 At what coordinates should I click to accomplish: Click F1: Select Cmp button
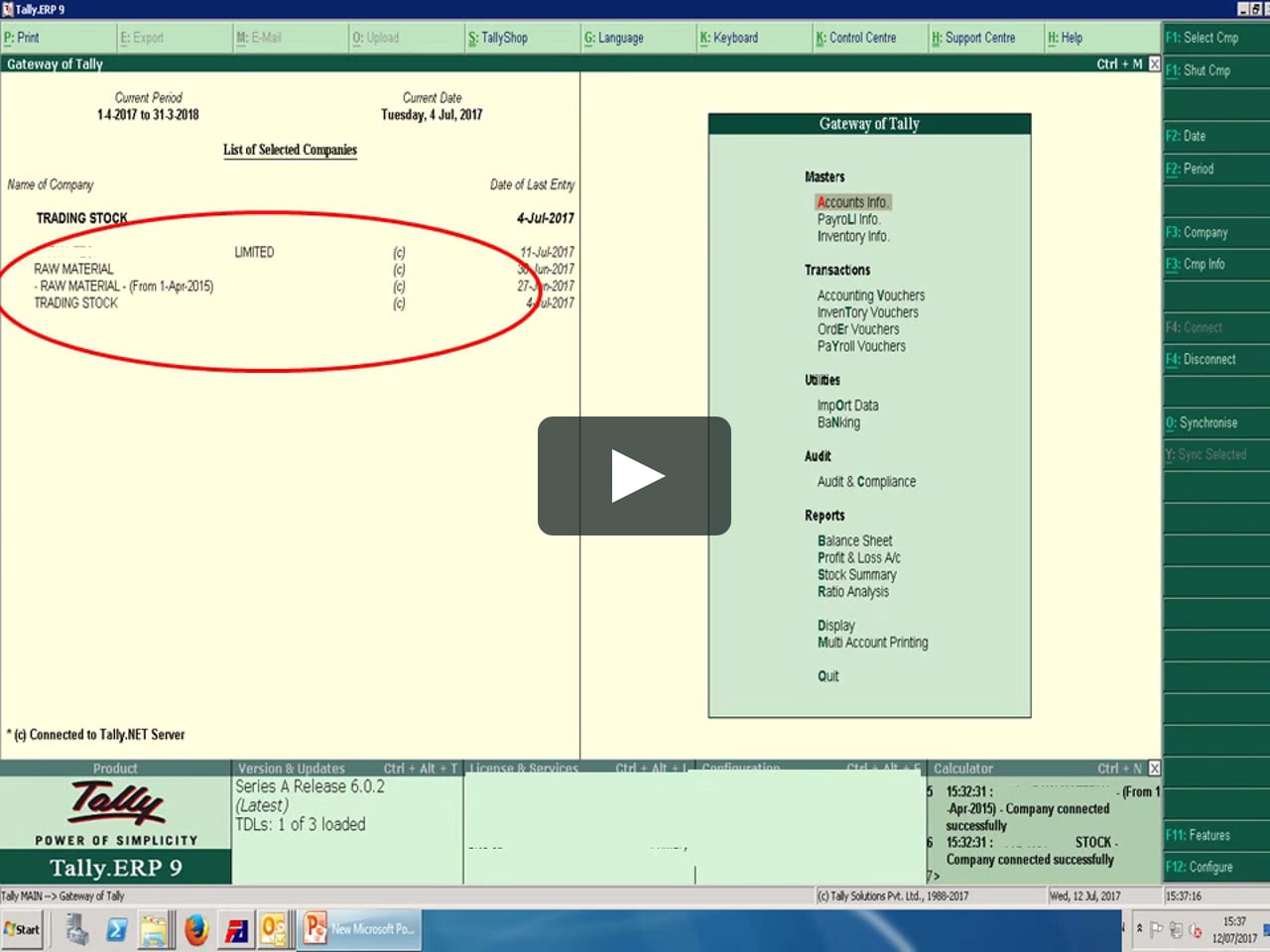click(1216, 38)
